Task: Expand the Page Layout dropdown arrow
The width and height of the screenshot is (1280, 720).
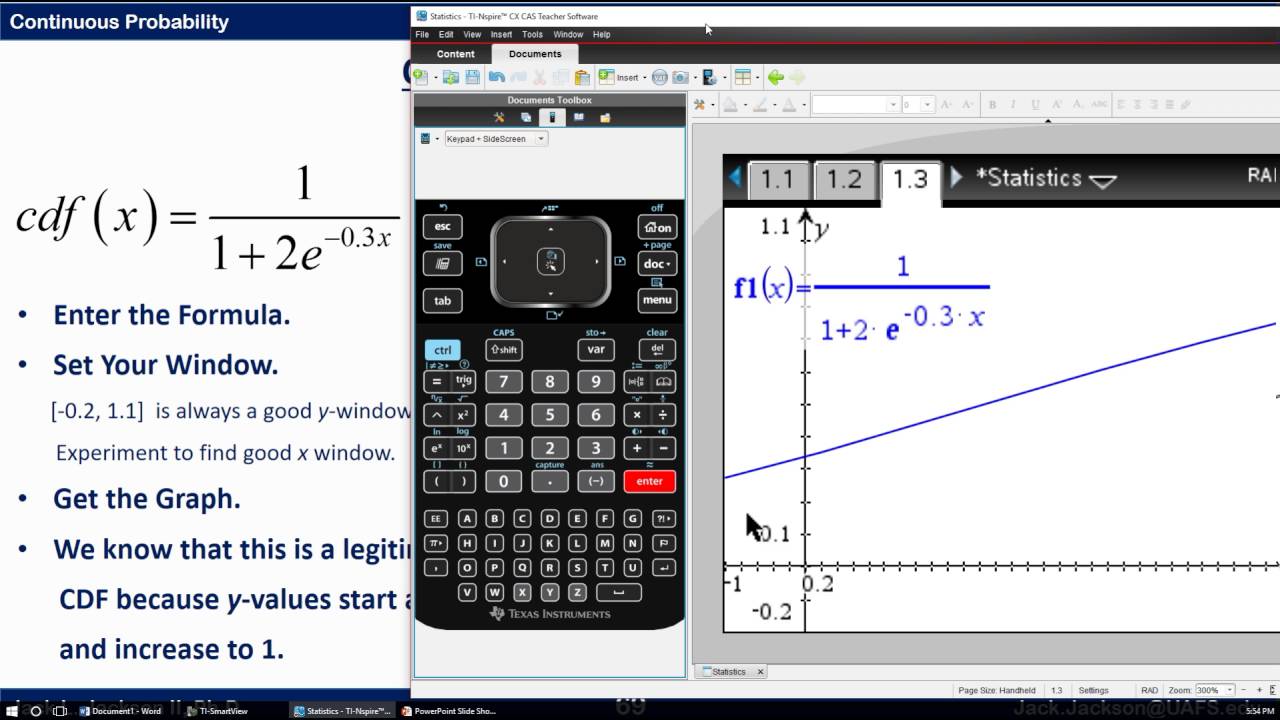Action: [757, 77]
